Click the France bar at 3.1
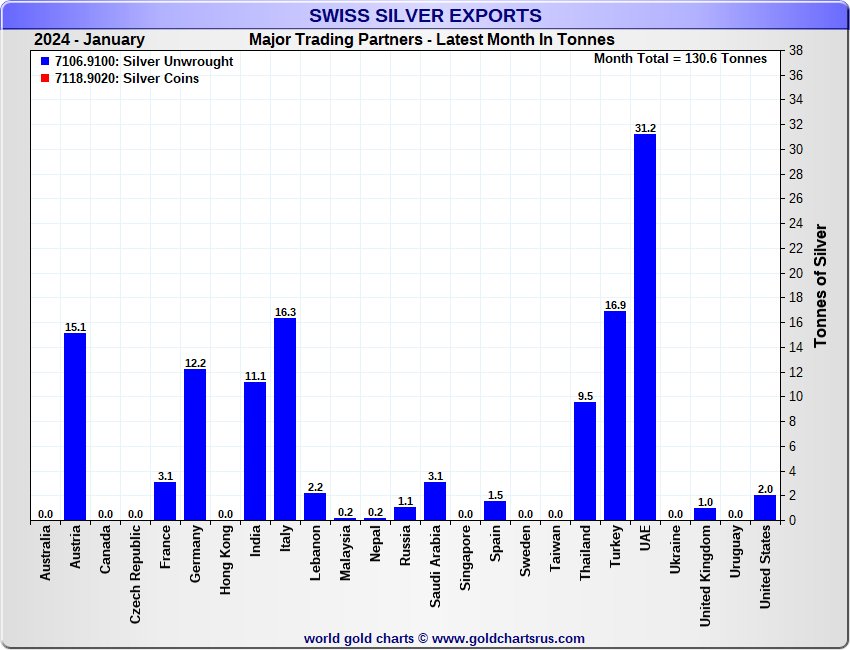 [165, 501]
